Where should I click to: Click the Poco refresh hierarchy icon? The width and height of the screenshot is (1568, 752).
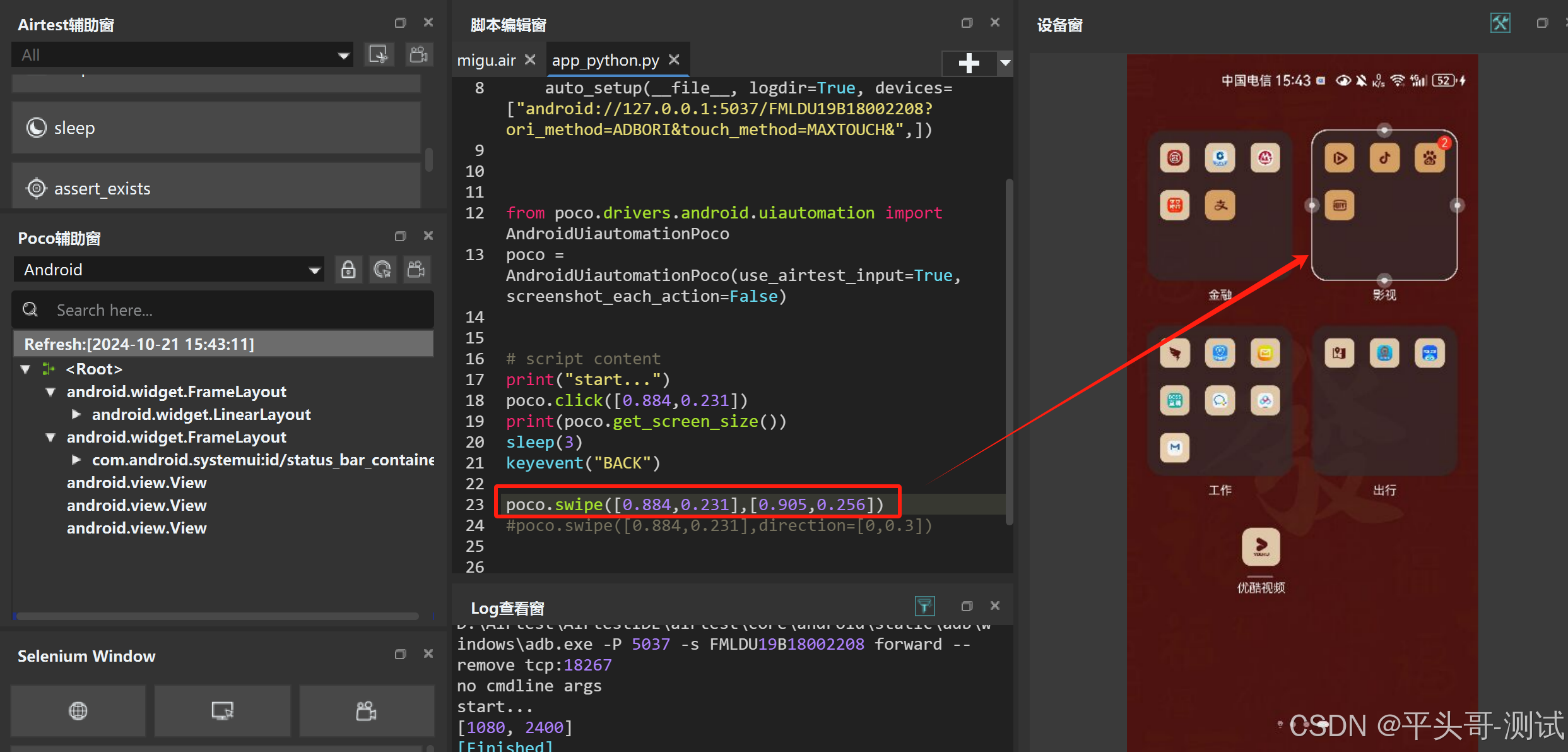point(382,270)
